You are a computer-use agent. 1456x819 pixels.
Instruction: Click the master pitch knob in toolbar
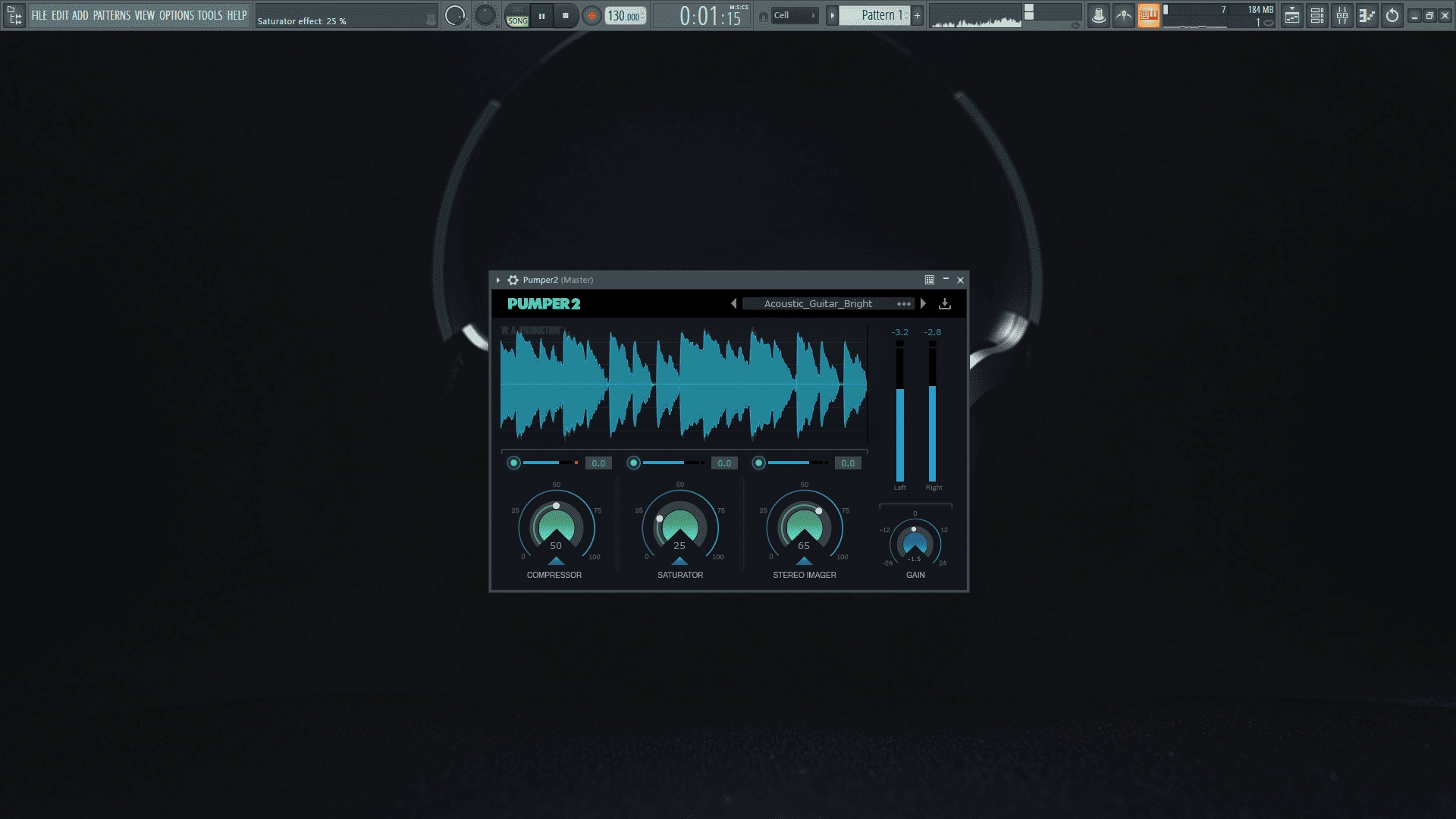tap(485, 15)
